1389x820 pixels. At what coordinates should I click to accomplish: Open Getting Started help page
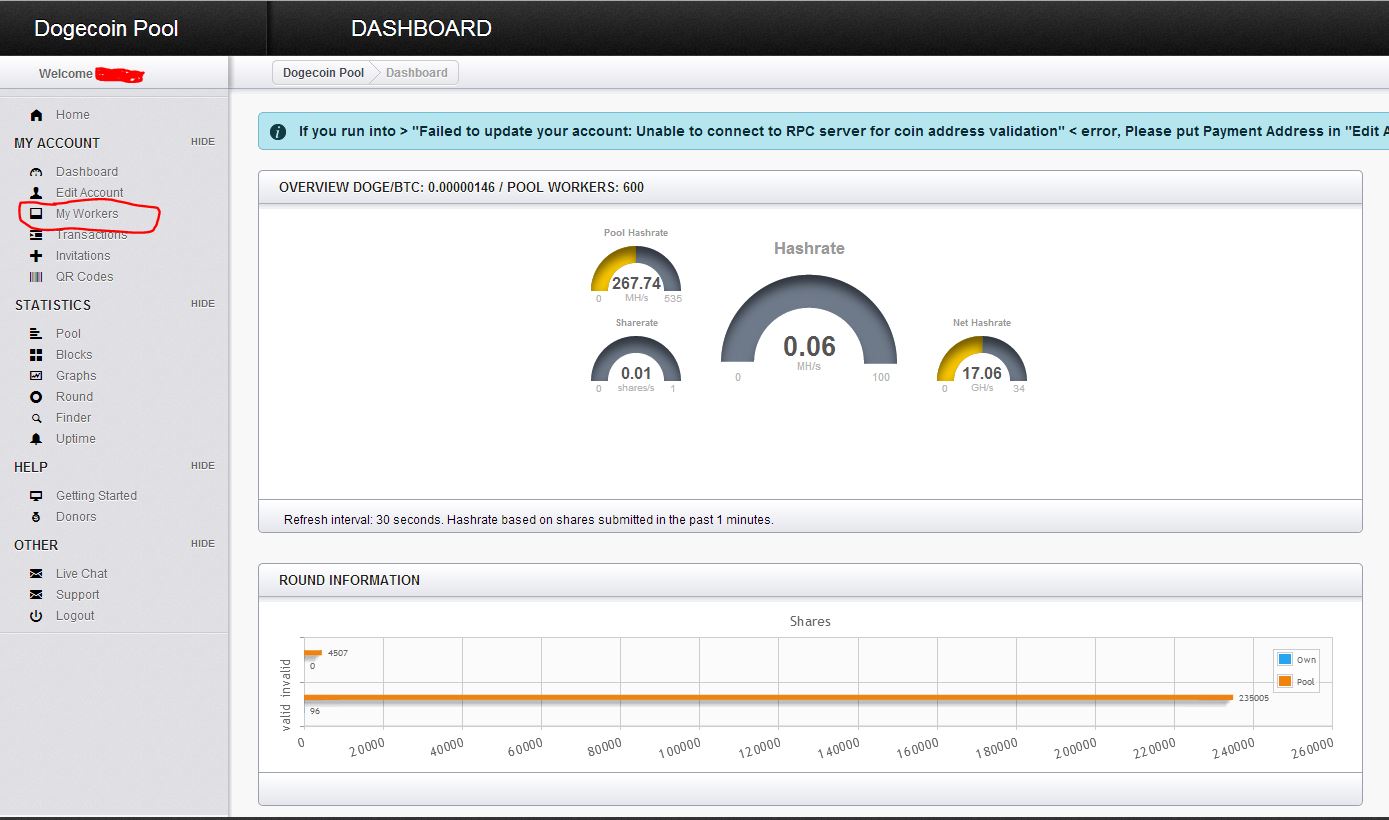pos(96,496)
